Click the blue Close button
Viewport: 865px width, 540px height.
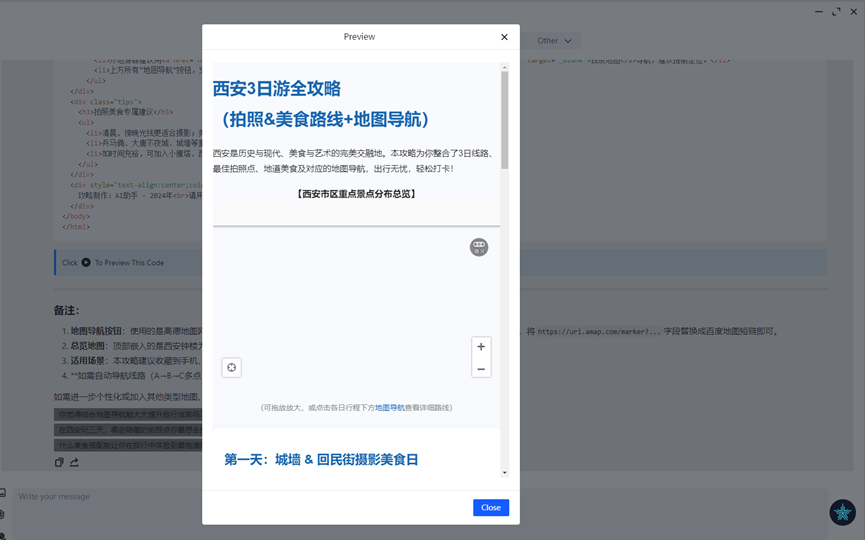tap(491, 507)
